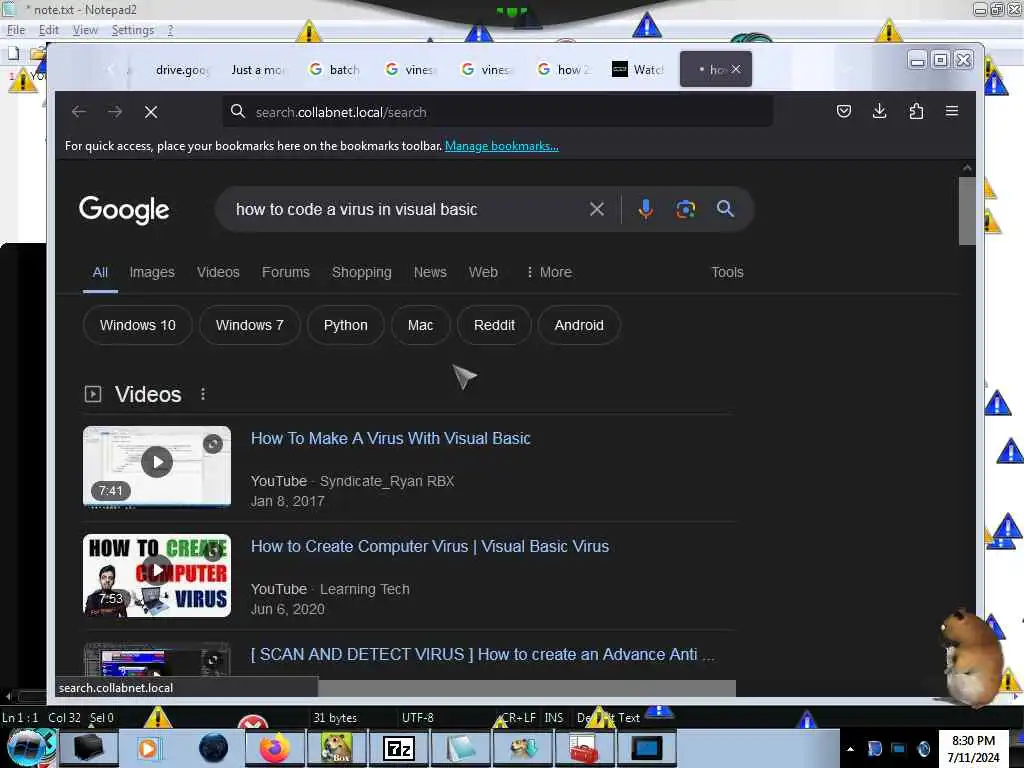Screen dimensions: 1024x768
Task: Open the monitor screen taskbar icon
Action: pyautogui.click(x=647, y=748)
